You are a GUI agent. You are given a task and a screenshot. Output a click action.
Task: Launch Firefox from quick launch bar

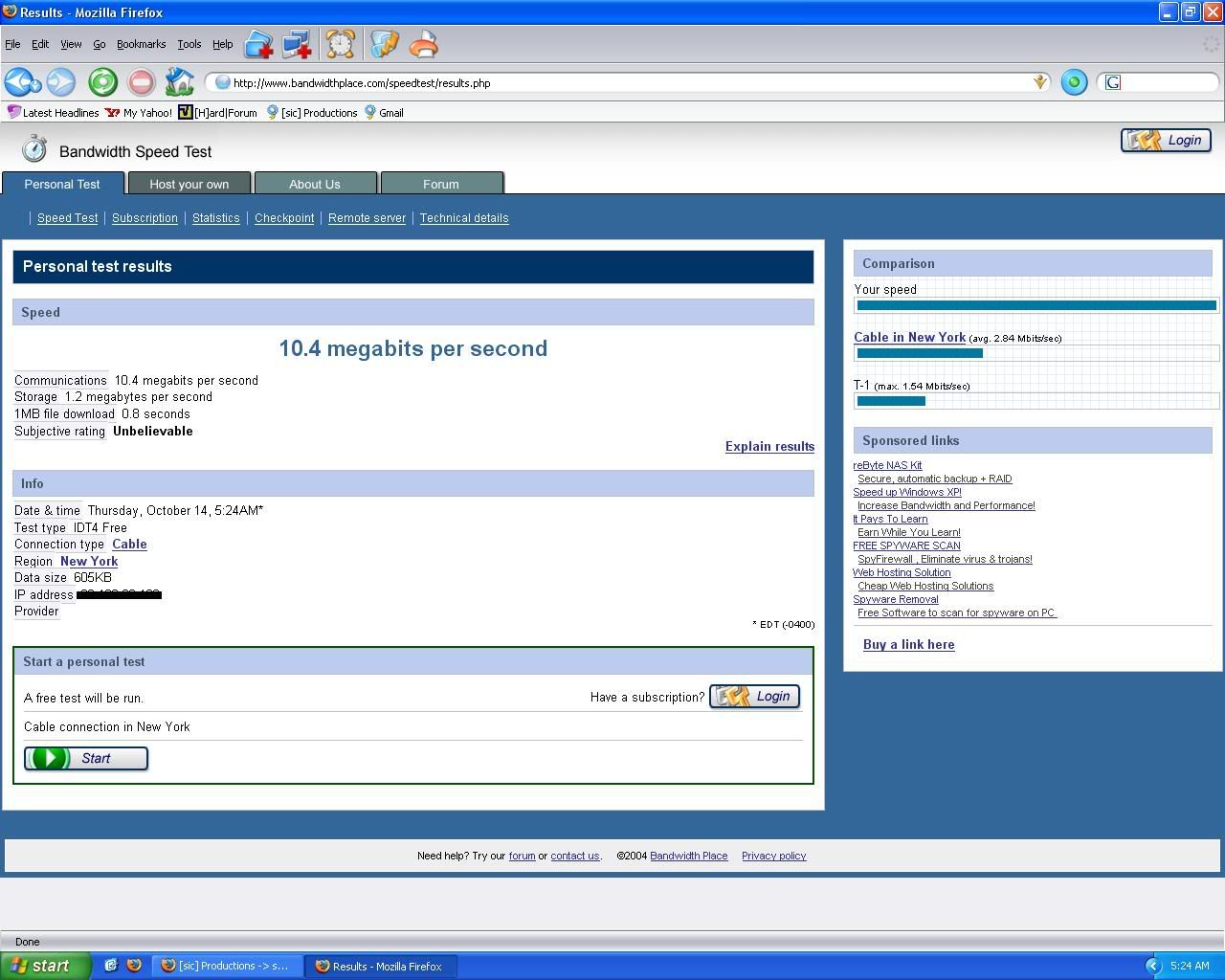(x=134, y=966)
